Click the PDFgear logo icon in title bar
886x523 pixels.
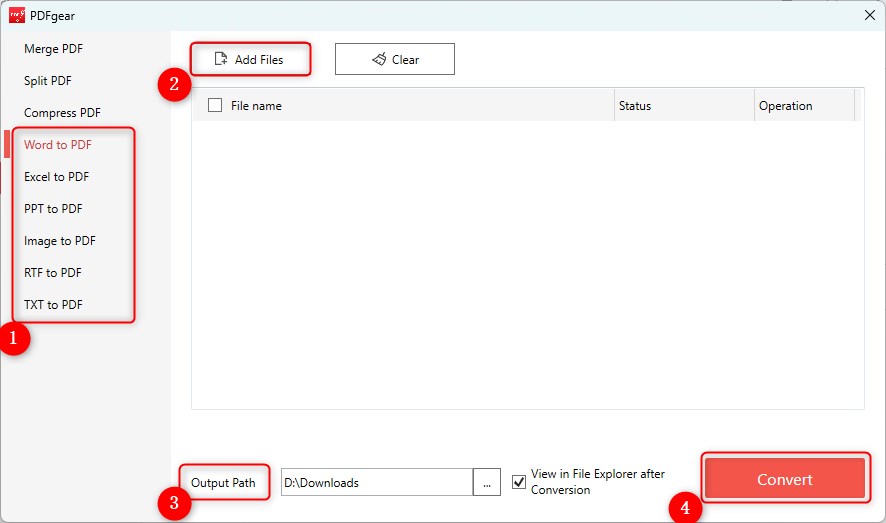16,16
